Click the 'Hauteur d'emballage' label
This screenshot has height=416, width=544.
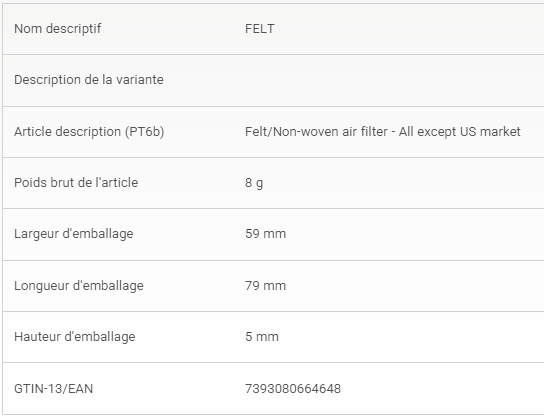point(75,337)
